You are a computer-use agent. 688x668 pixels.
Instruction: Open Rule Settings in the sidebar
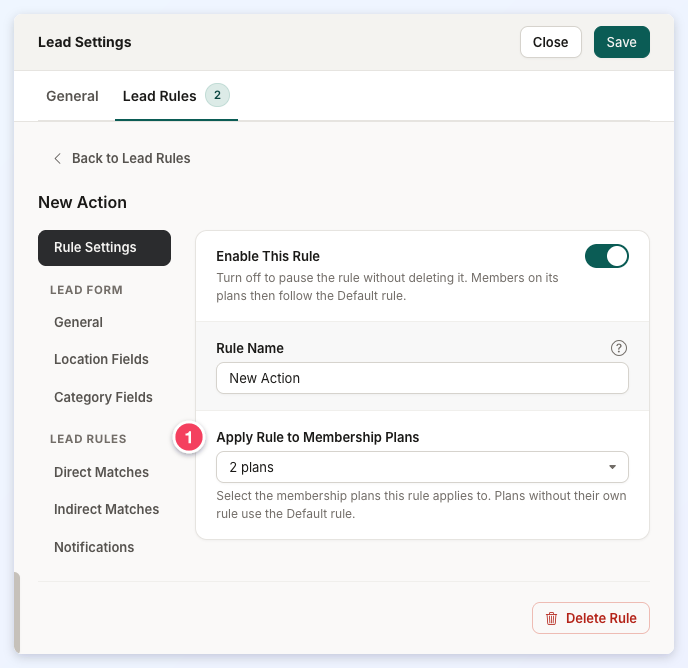[x=104, y=248]
